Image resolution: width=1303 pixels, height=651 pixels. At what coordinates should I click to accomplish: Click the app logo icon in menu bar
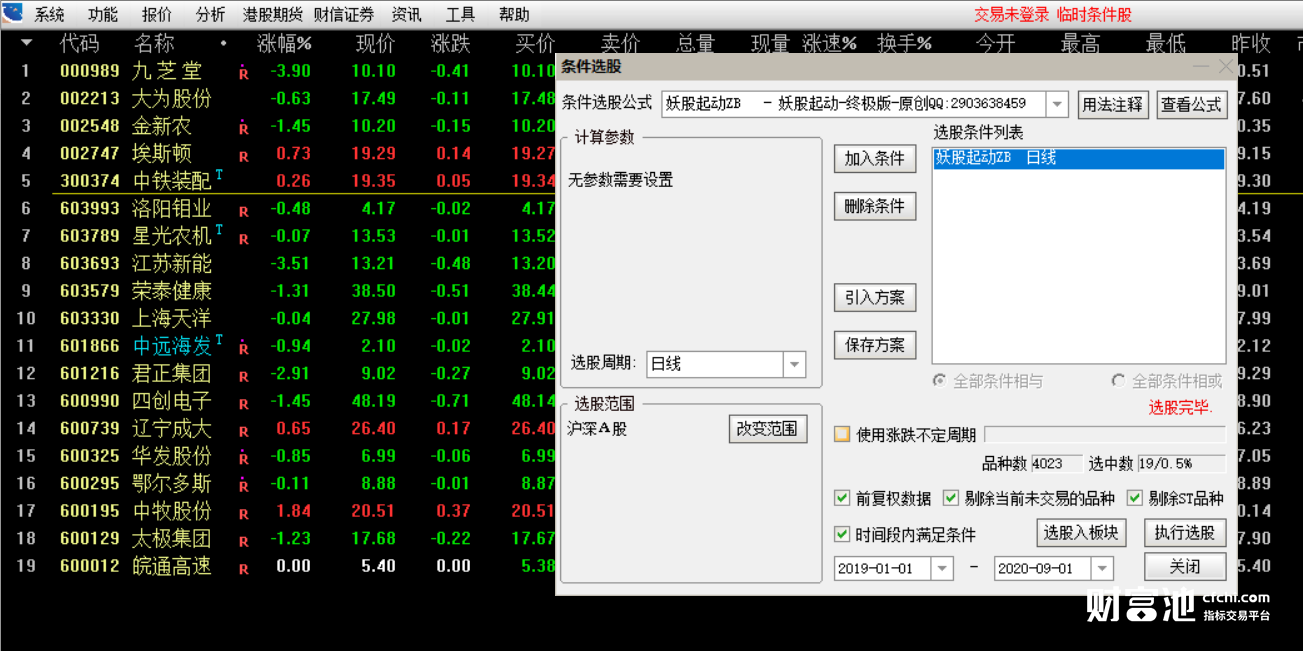click(x=12, y=14)
